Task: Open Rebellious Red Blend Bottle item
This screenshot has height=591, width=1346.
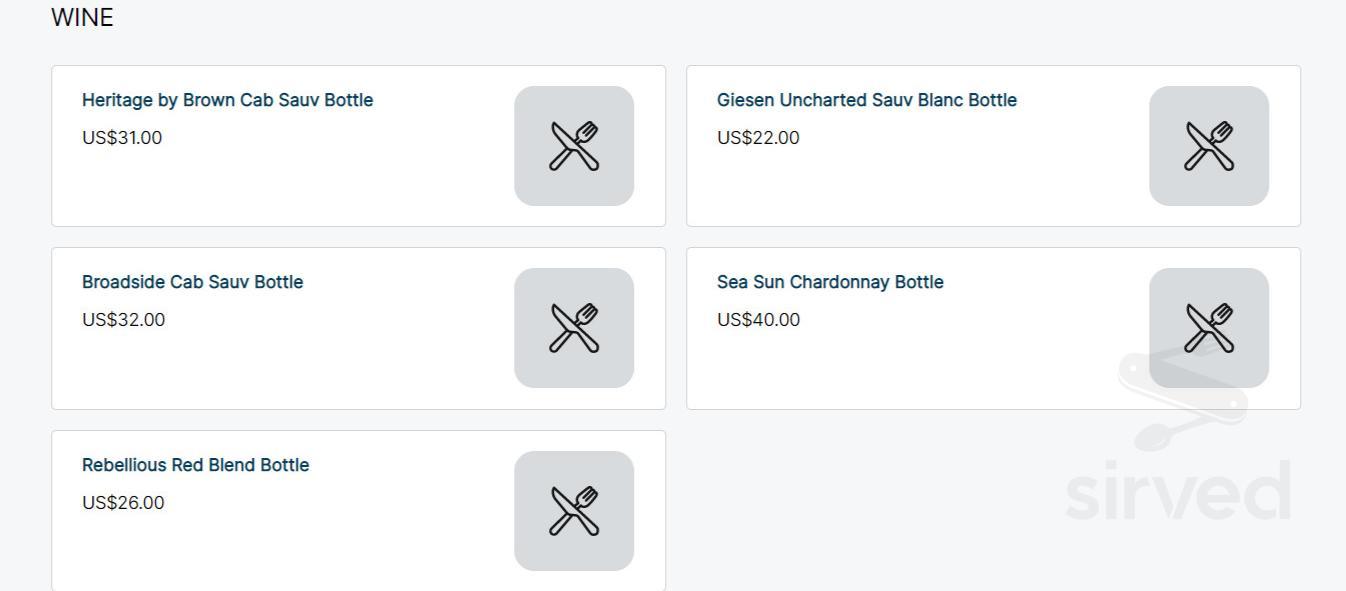Action: tap(195, 465)
